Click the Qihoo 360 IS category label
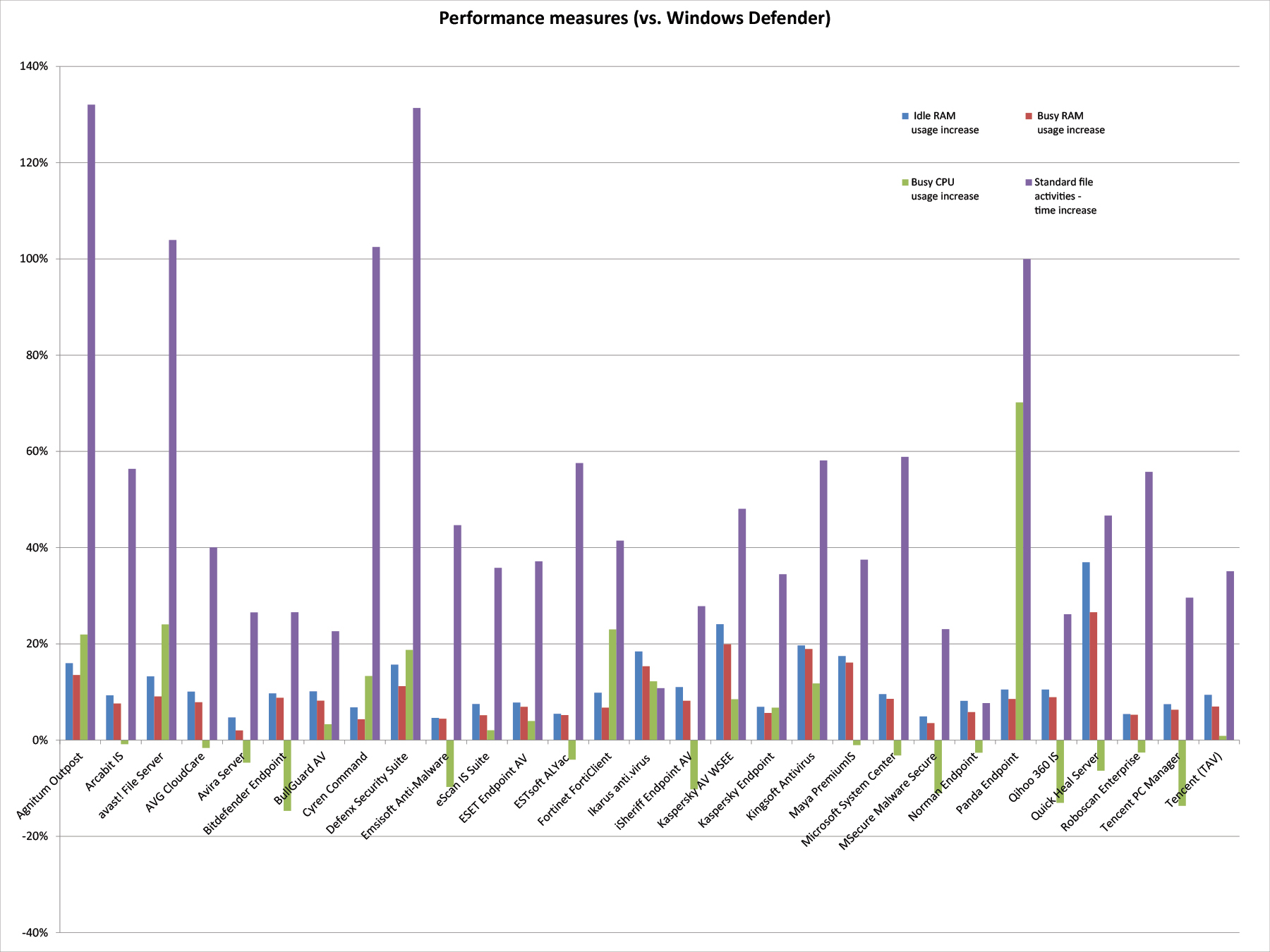1270x952 pixels. click(1034, 777)
